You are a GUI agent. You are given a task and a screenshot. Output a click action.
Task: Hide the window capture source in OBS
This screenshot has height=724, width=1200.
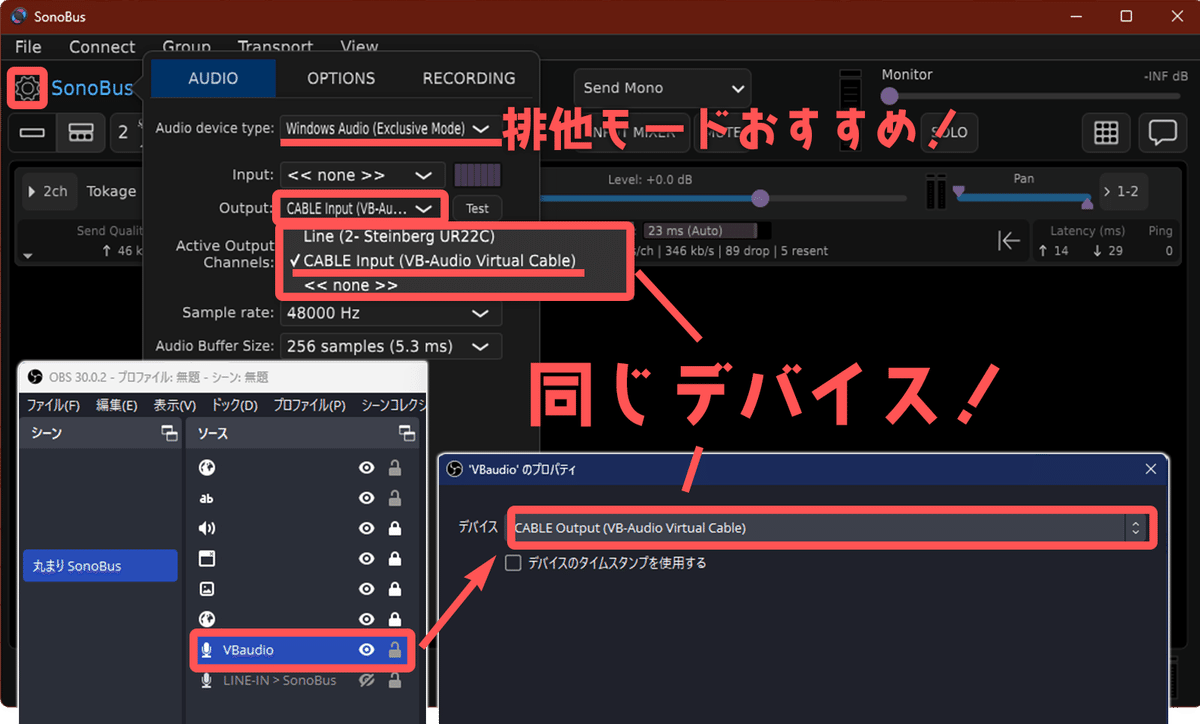[367, 558]
